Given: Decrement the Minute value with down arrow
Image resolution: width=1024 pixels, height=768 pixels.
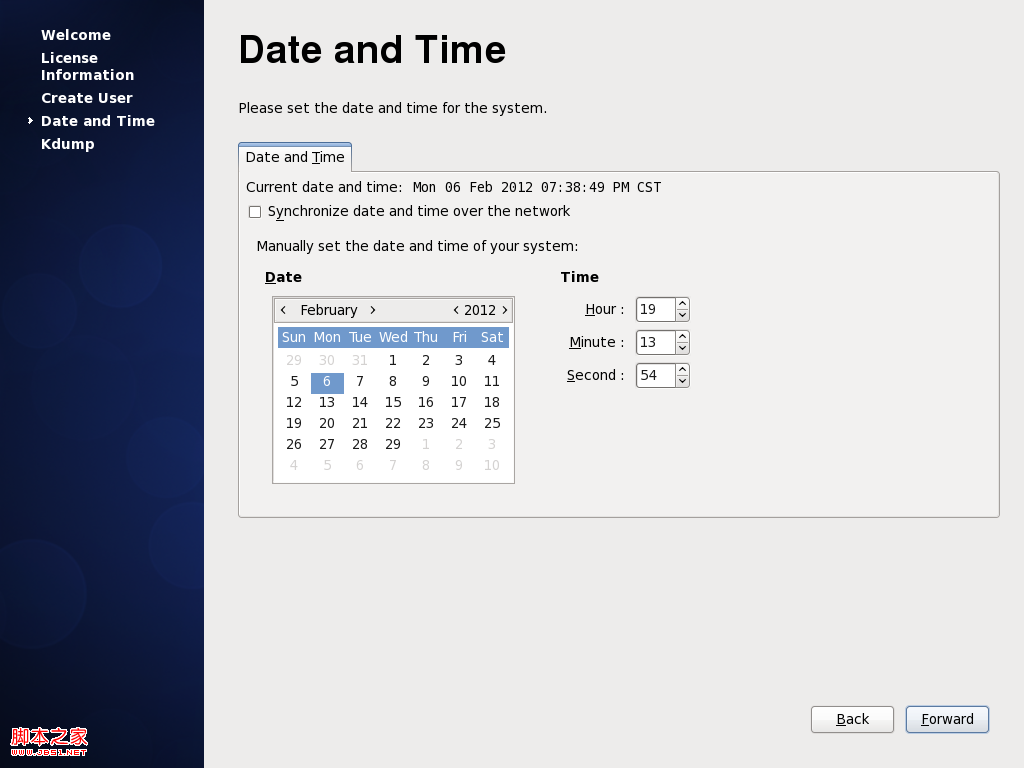Looking at the screenshot, I should tap(681, 348).
